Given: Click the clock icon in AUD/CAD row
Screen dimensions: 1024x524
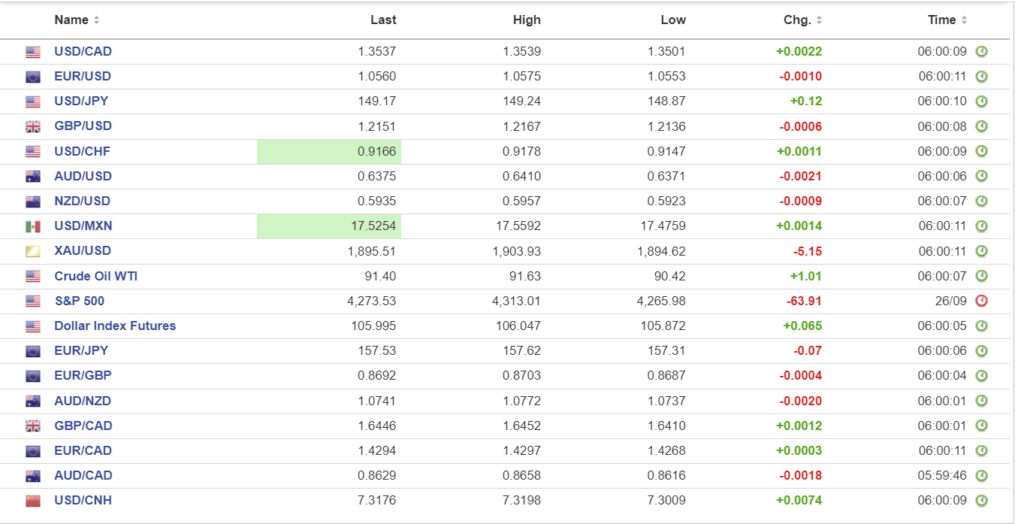Looking at the screenshot, I should (x=981, y=476).
